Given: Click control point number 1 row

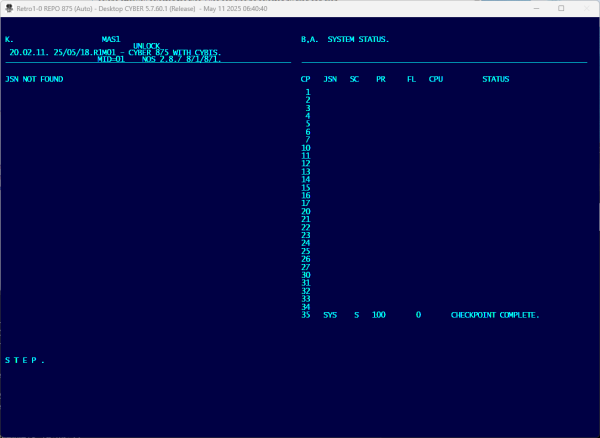Looking at the screenshot, I should (307, 92).
